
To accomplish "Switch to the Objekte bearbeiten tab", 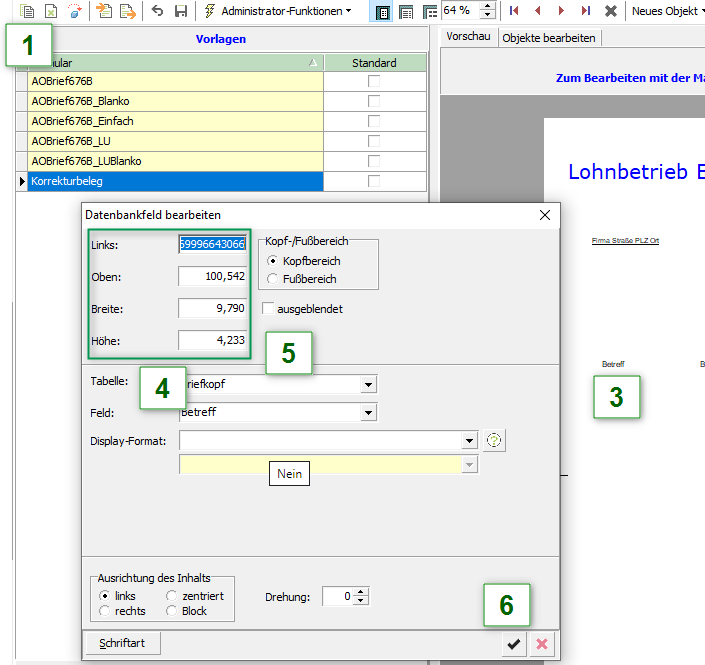I will pyautogui.click(x=549, y=38).
